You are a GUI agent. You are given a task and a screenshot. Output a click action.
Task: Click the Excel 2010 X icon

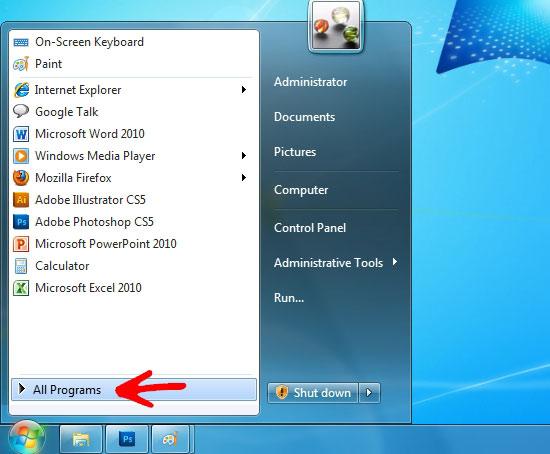(x=21, y=288)
